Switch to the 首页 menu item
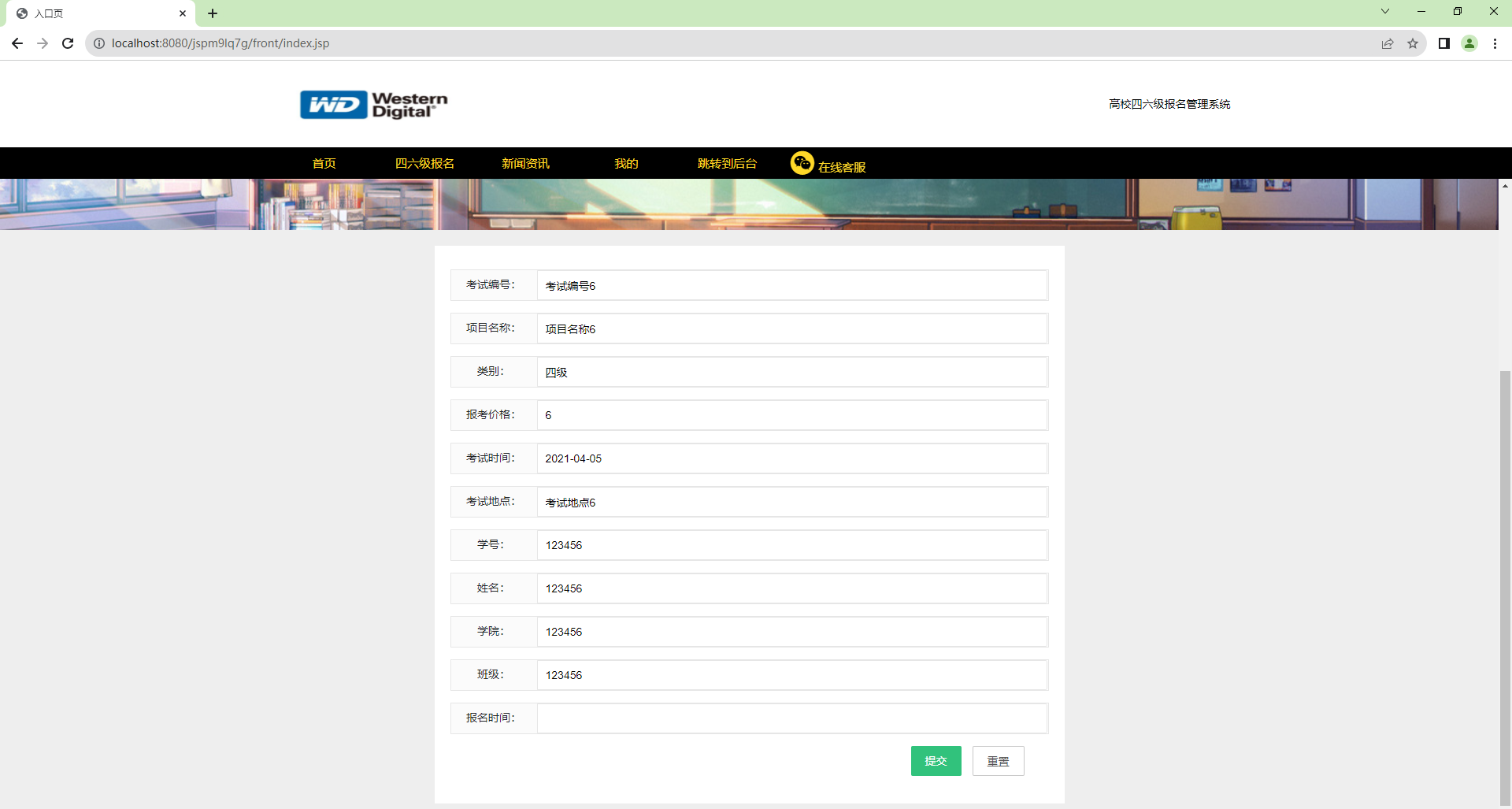Screen dimensions: 1512x809 [x=324, y=163]
